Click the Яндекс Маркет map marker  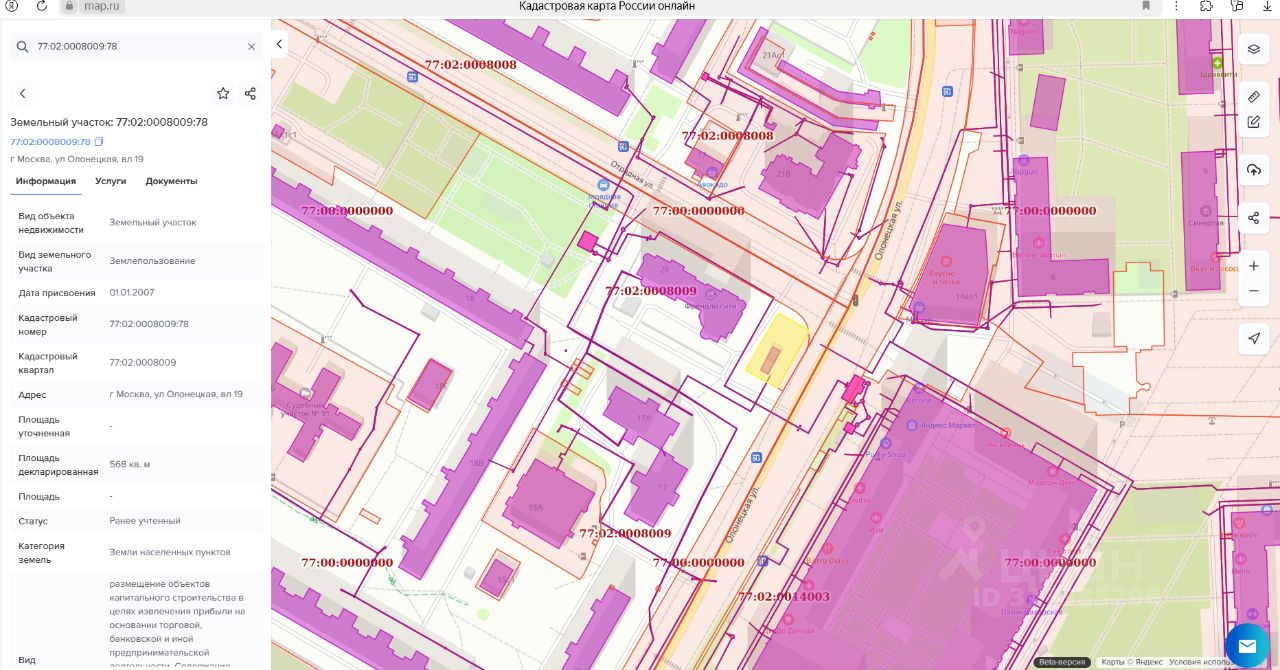tap(912, 425)
